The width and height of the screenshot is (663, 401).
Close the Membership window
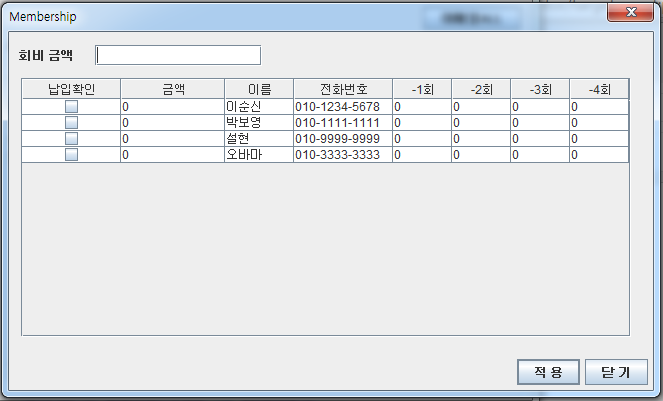[630, 12]
